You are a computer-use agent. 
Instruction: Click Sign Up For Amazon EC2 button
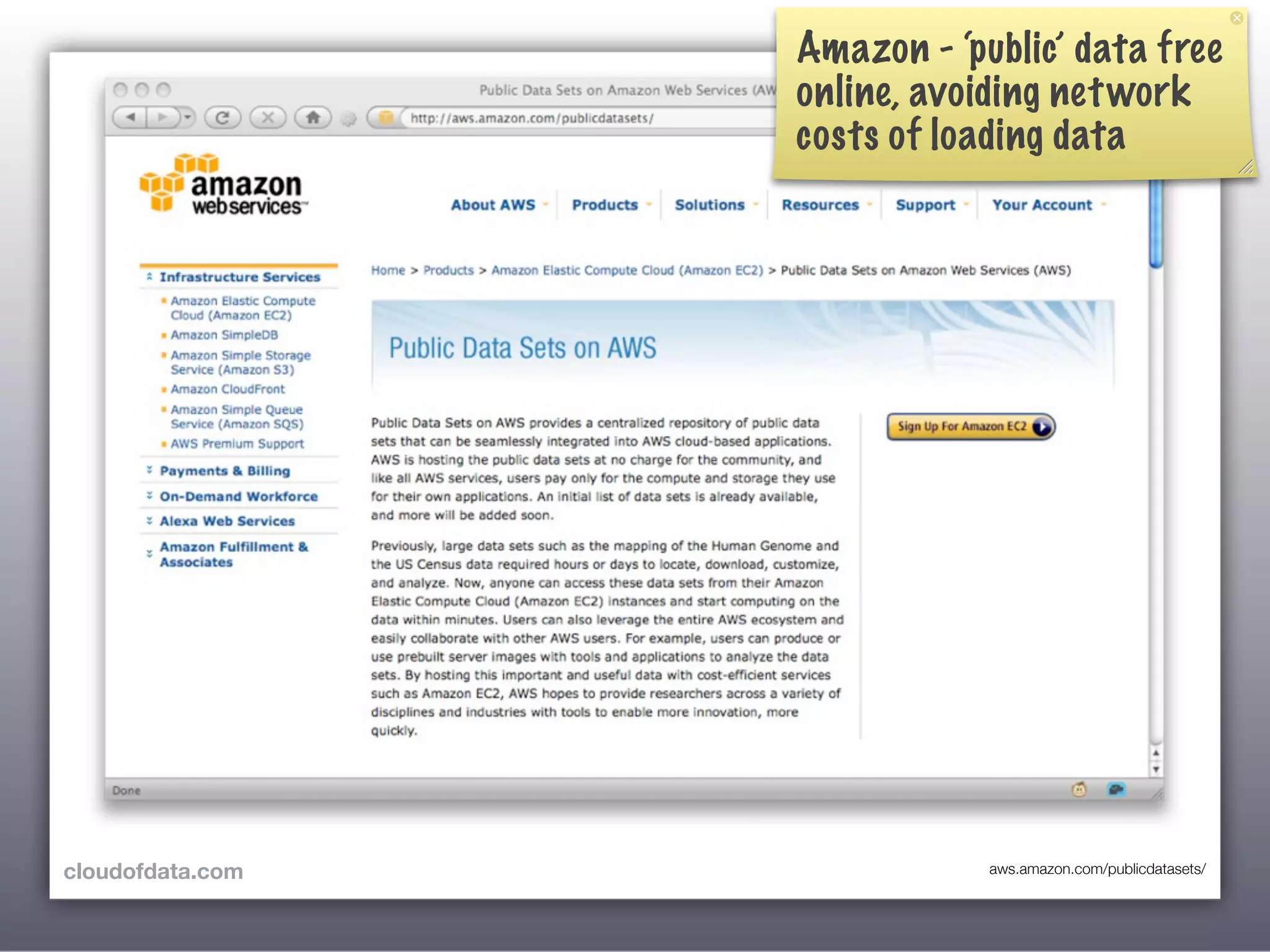(x=970, y=427)
